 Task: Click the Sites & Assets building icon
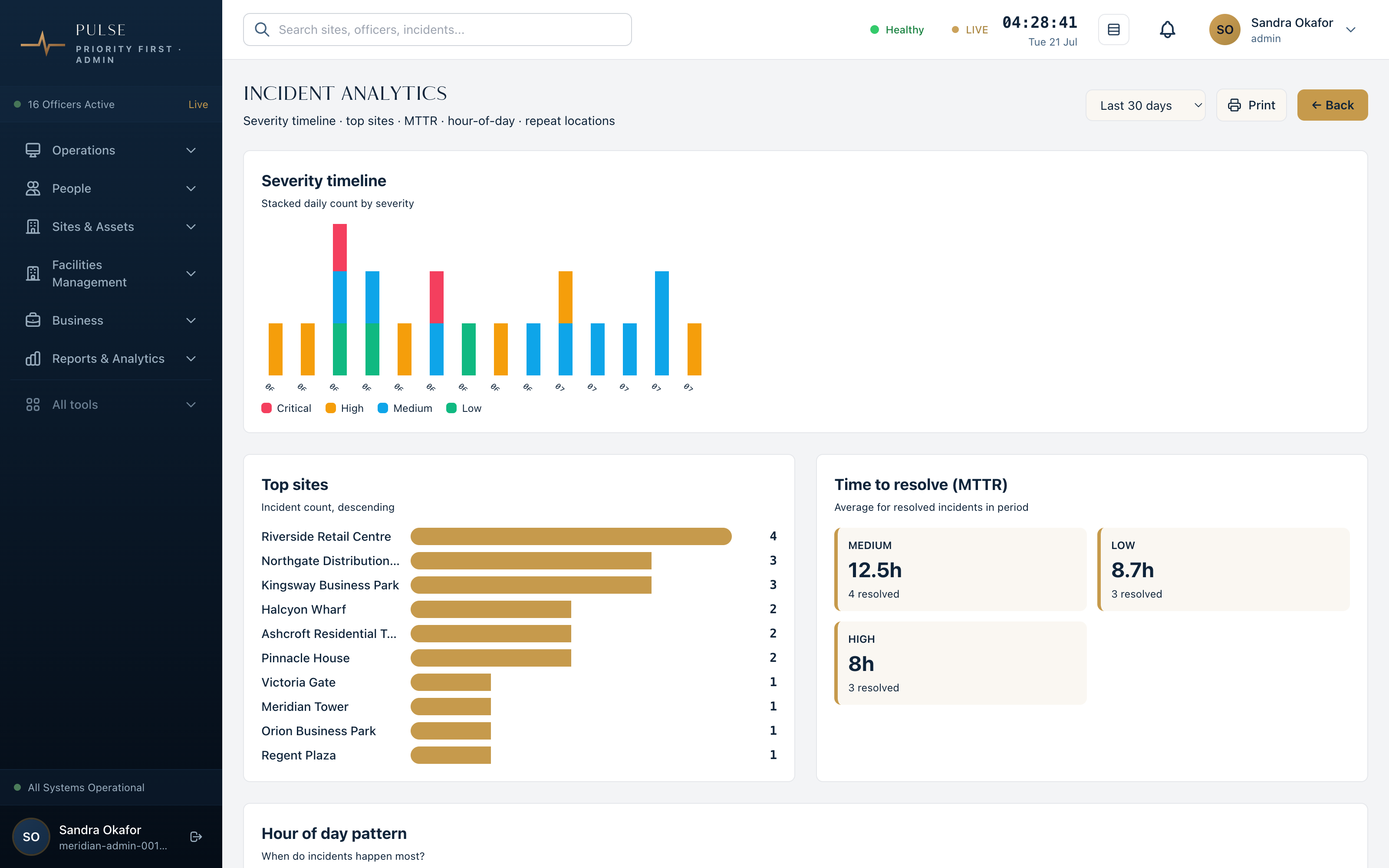coord(33,227)
